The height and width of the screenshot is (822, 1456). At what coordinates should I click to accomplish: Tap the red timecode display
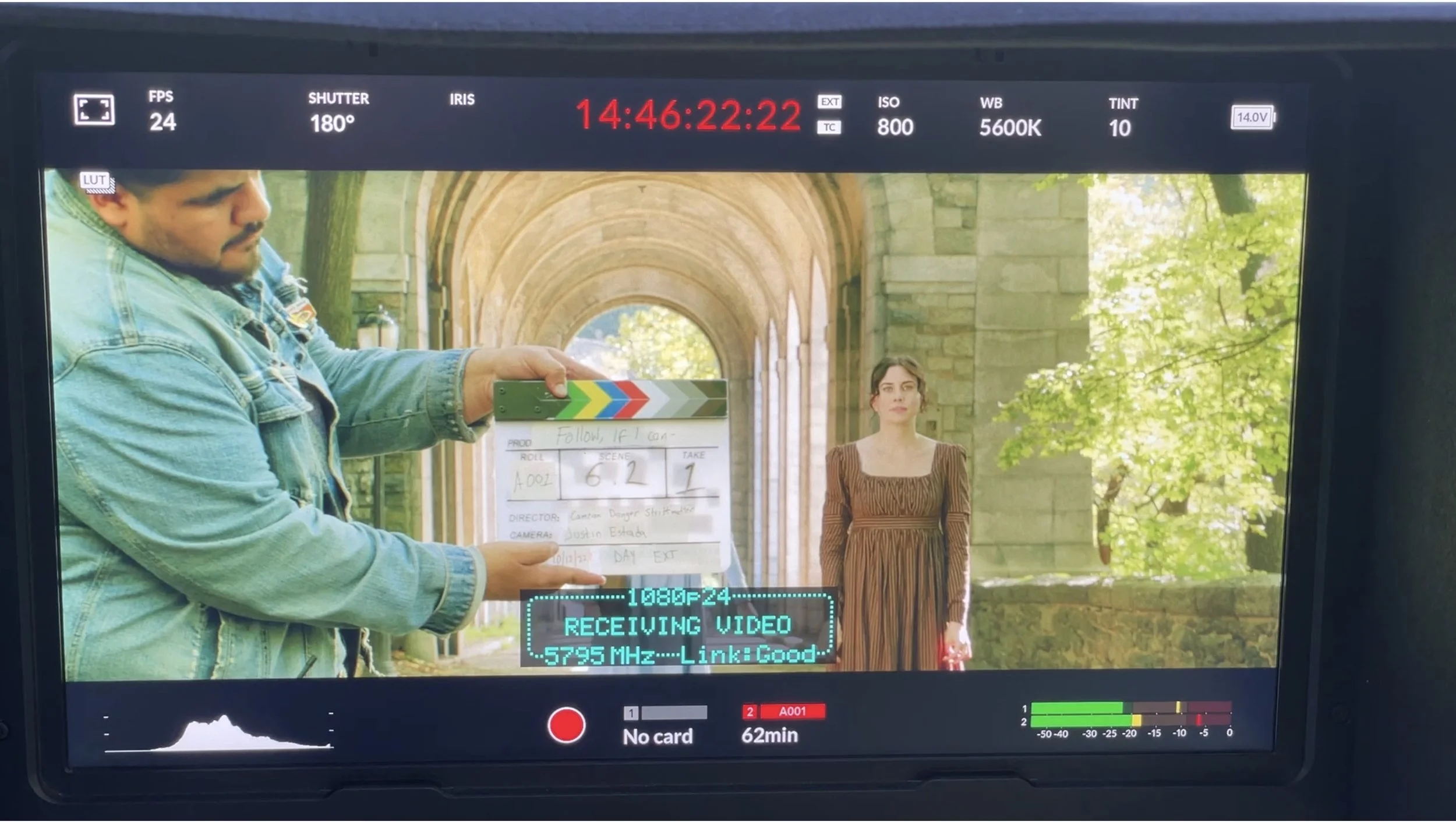click(x=688, y=115)
